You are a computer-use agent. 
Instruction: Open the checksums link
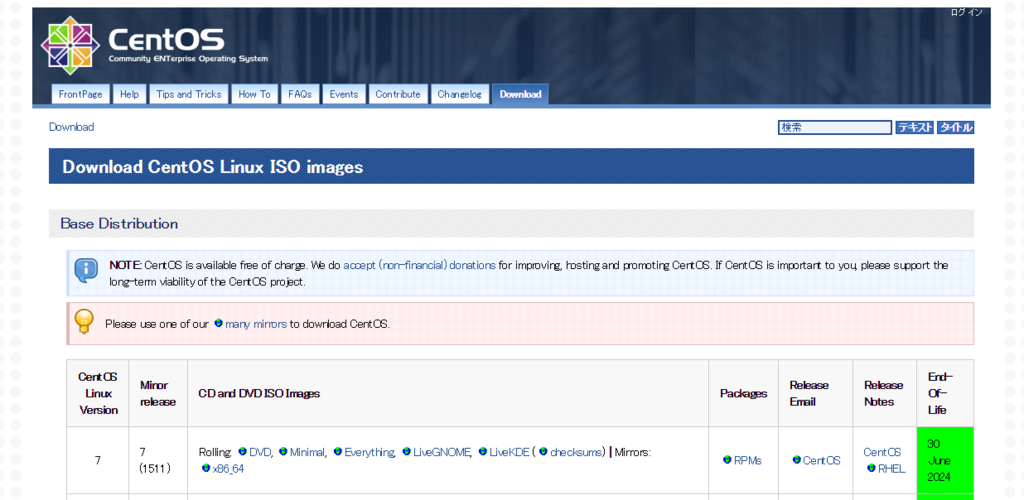577,452
